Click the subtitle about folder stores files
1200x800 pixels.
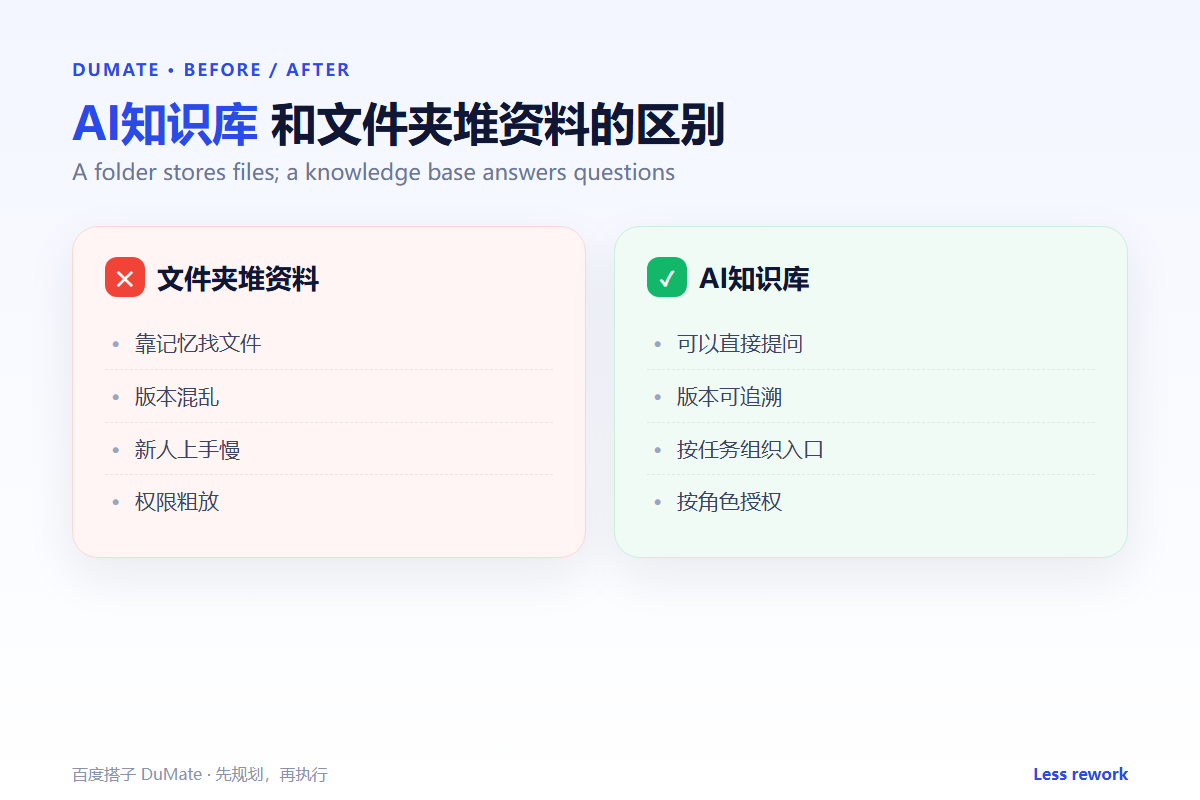point(374,172)
